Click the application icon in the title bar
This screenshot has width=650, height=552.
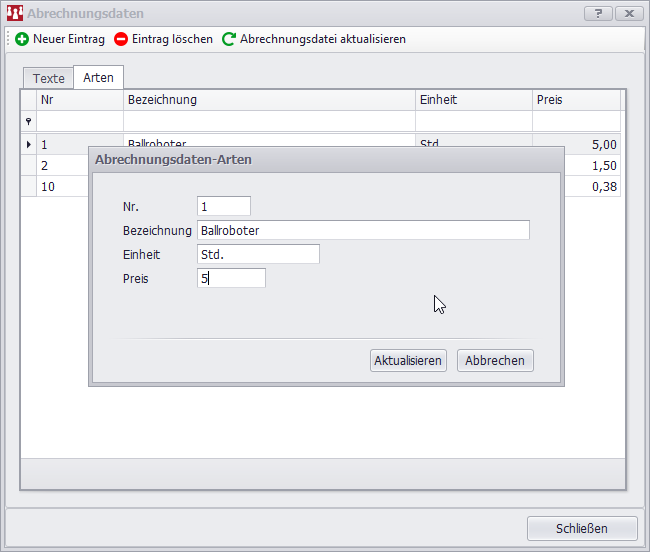pyautogui.click(x=14, y=14)
